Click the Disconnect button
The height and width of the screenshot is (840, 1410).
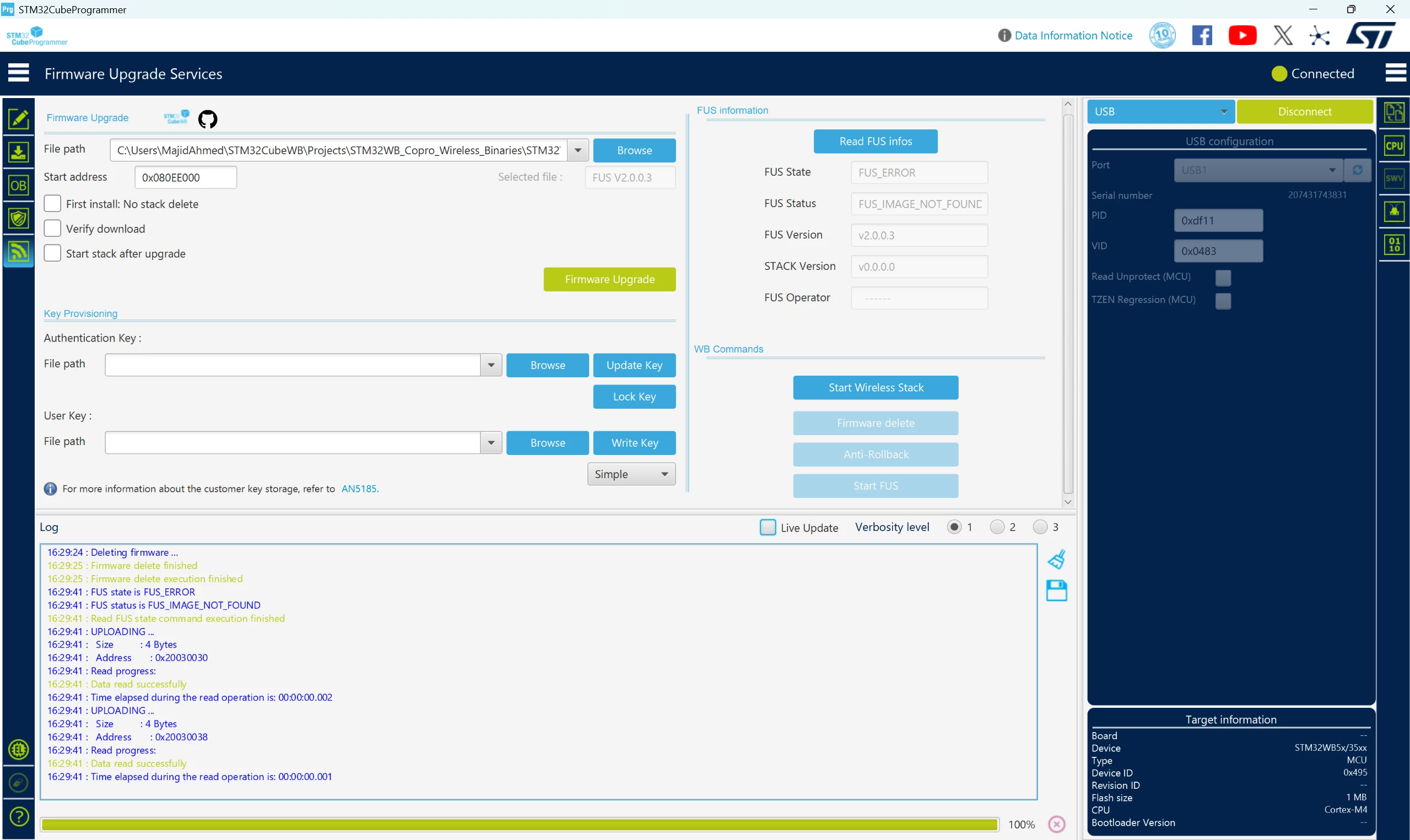[x=1305, y=111]
